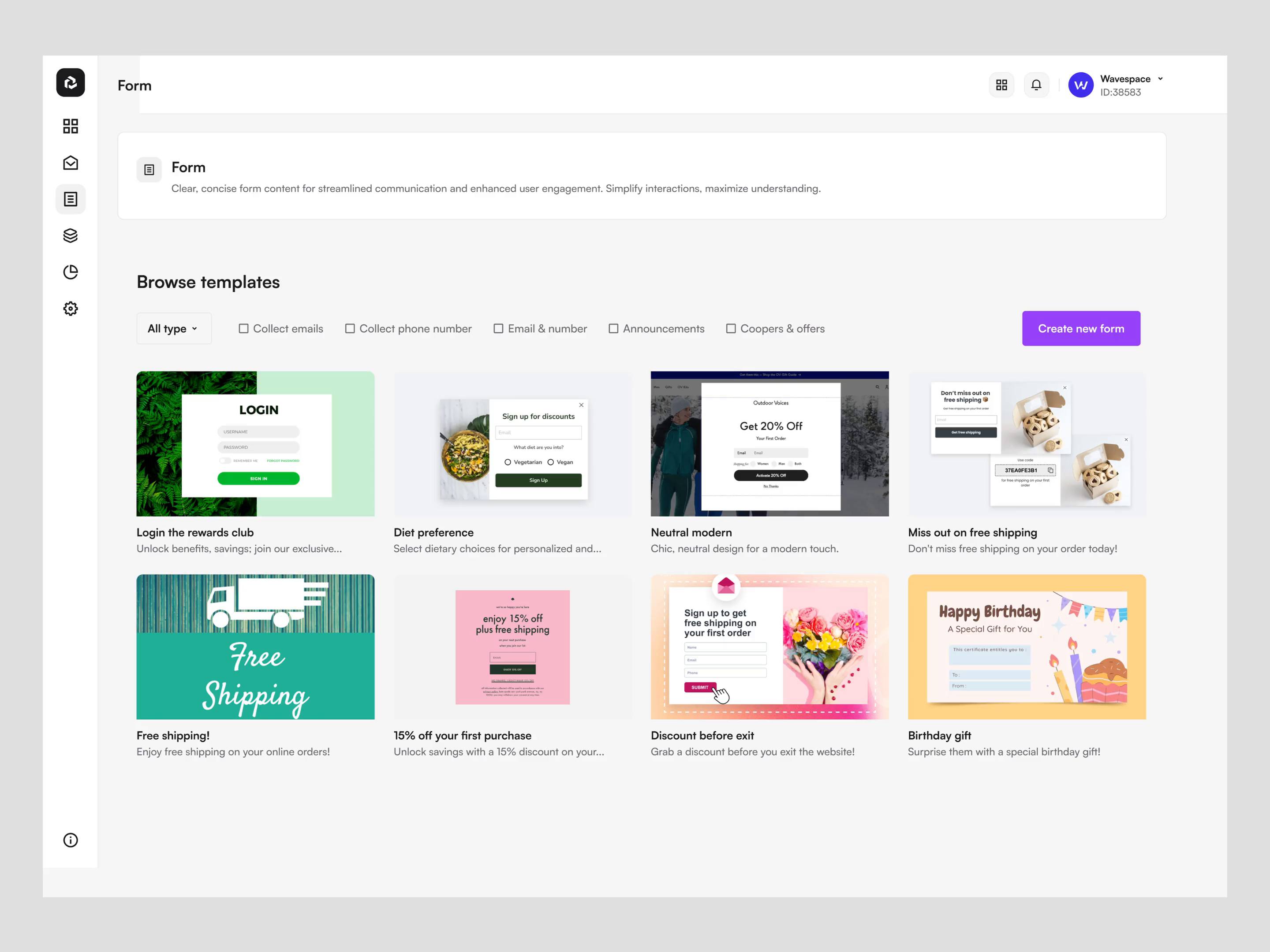Open the apps grid icon near notifications
Viewport: 1270px width, 952px height.
click(x=1001, y=84)
